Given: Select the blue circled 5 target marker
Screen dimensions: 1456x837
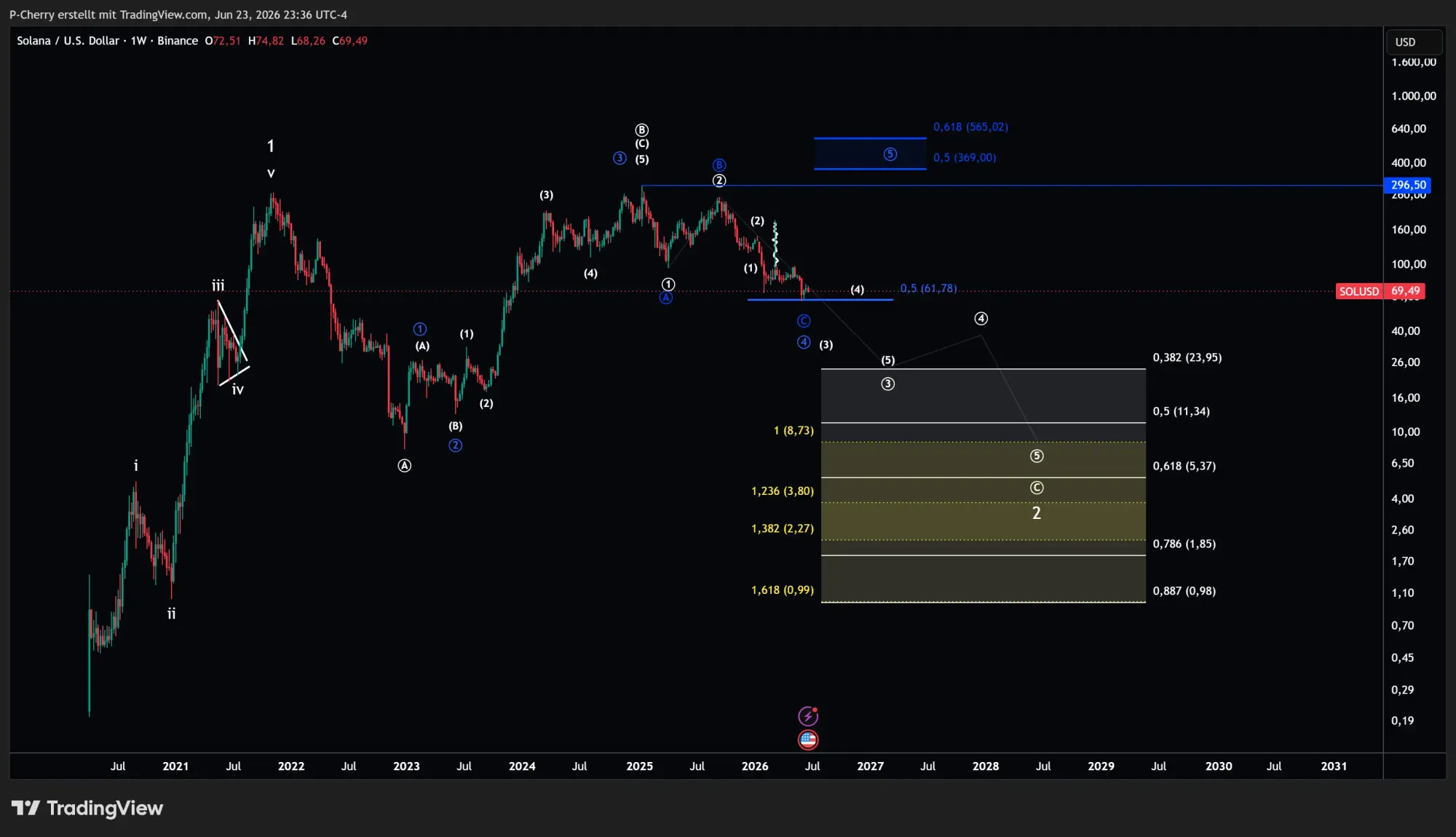Looking at the screenshot, I should click(890, 154).
